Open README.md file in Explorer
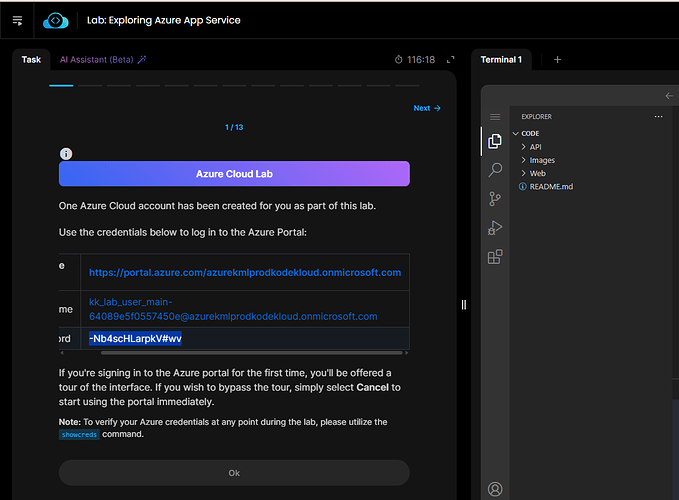 pos(550,186)
